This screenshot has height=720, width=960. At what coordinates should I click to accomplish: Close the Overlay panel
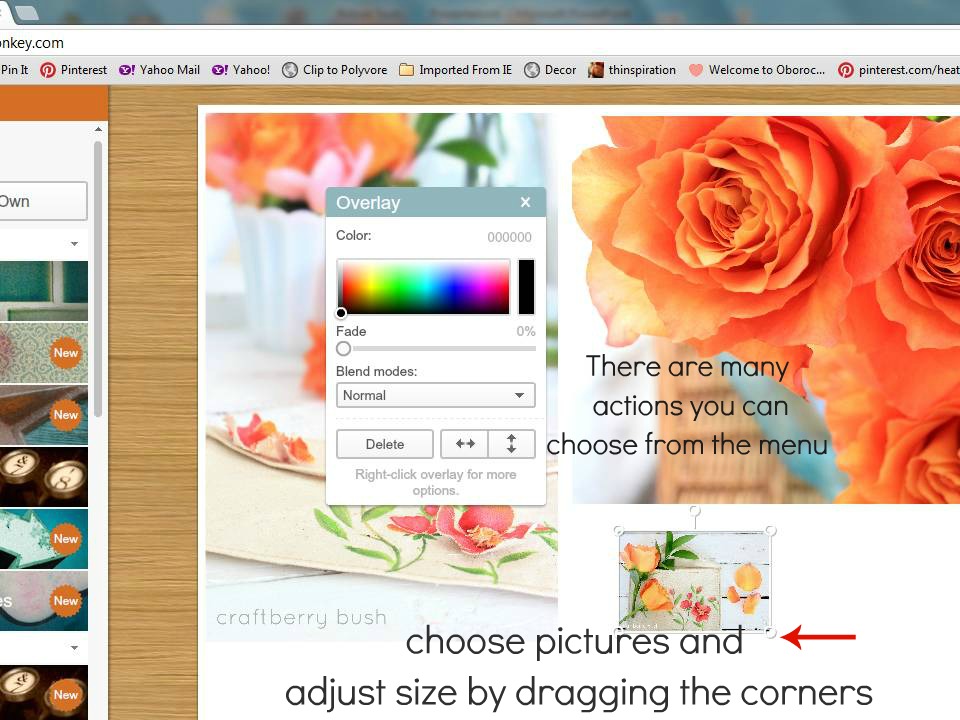click(x=525, y=202)
